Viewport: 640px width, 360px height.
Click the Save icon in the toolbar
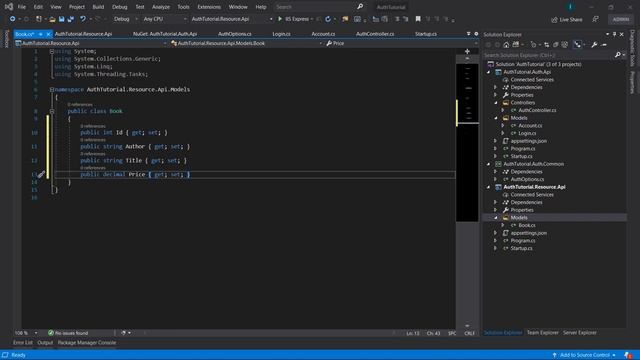point(62,19)
